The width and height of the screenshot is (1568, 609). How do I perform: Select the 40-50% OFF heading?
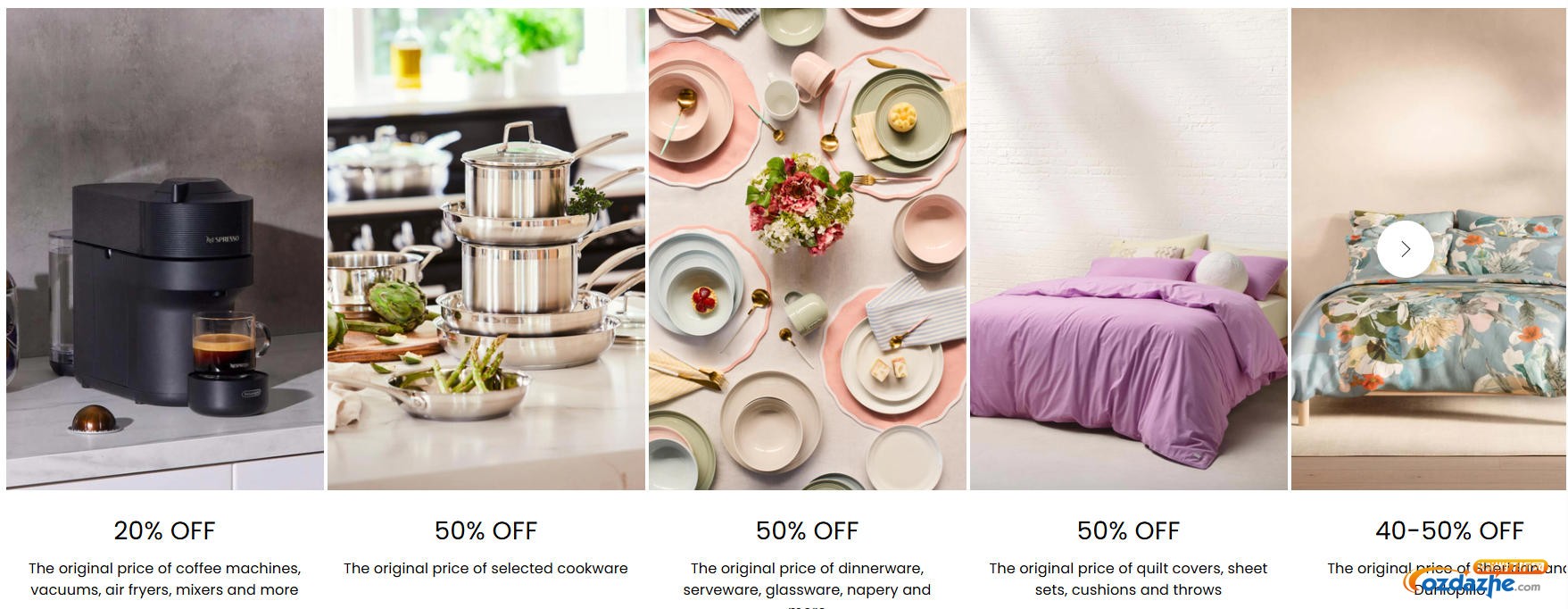click(1449, 530)
